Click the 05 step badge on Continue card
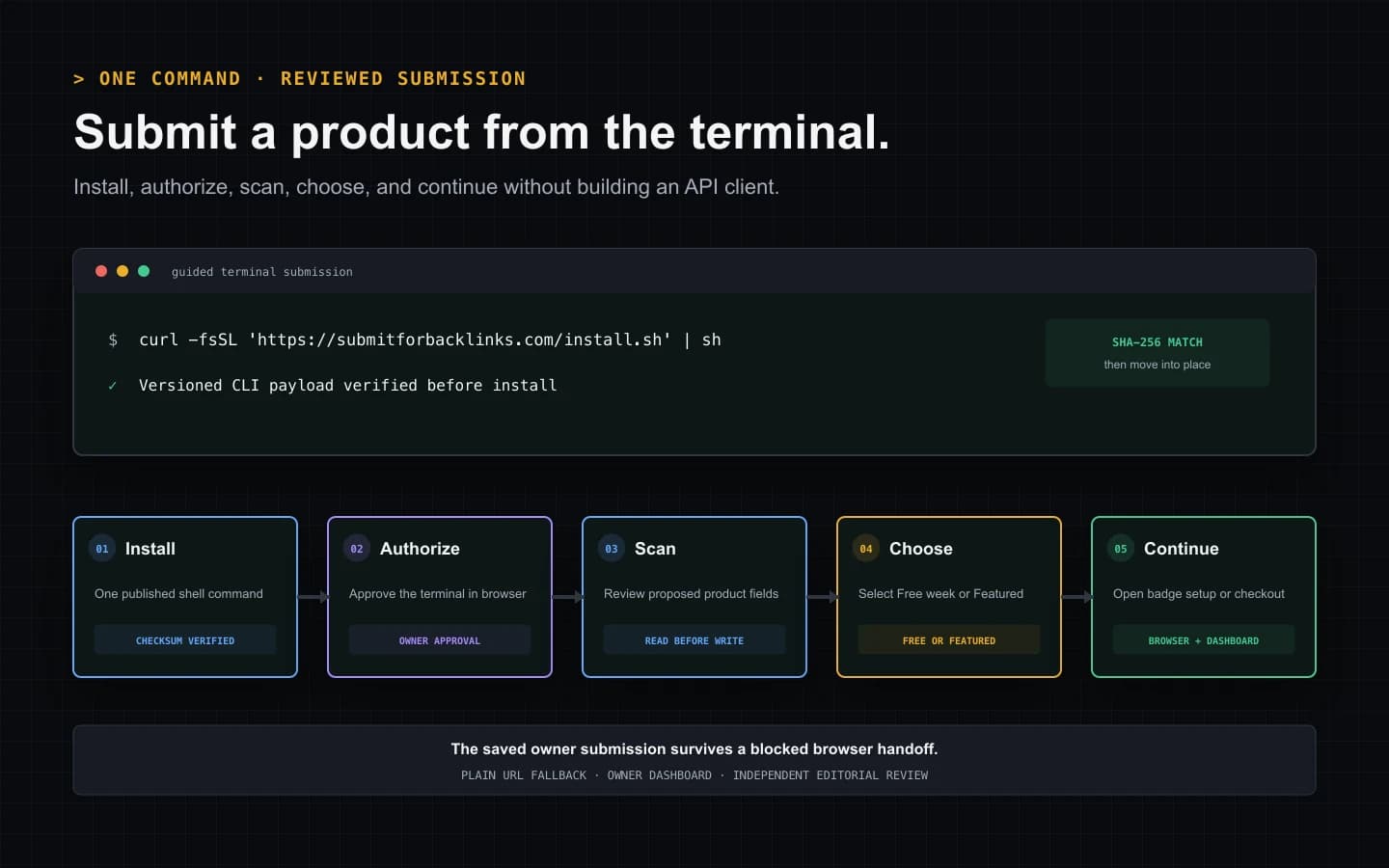The height and width of the screenshot is (868, 1389). coord(1121,549)
